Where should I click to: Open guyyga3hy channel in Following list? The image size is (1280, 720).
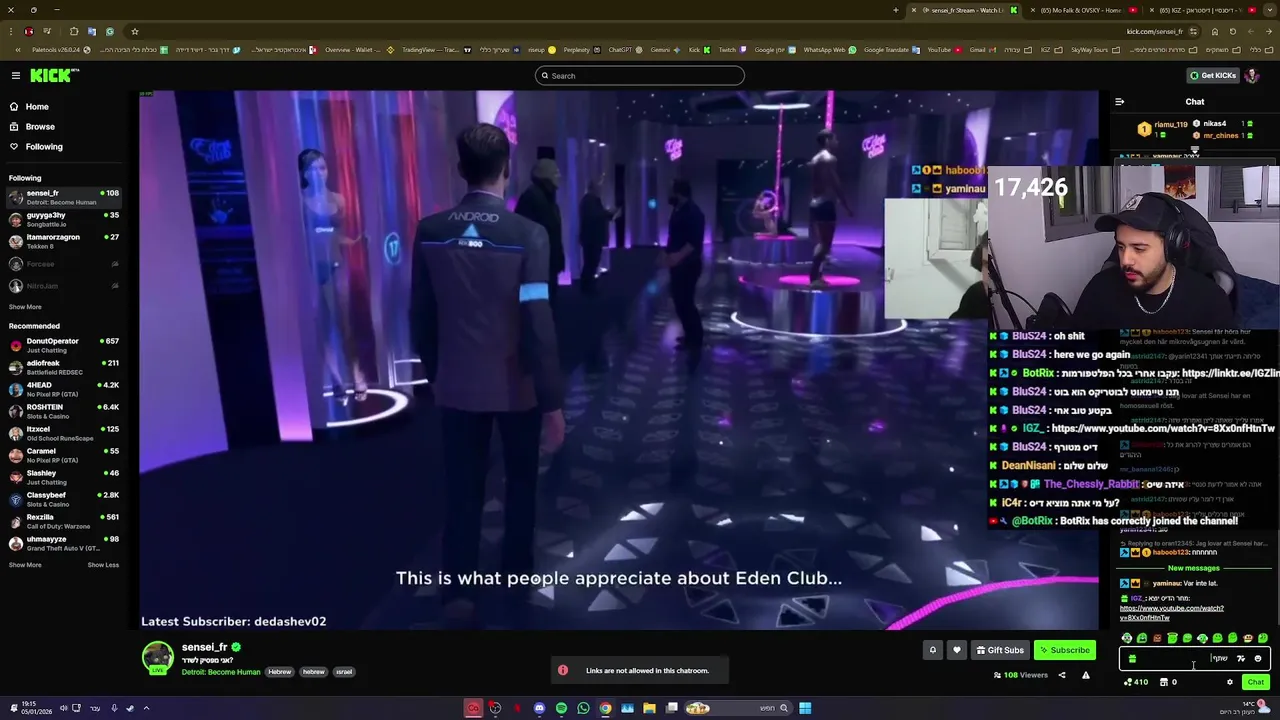tap(64, 219)
